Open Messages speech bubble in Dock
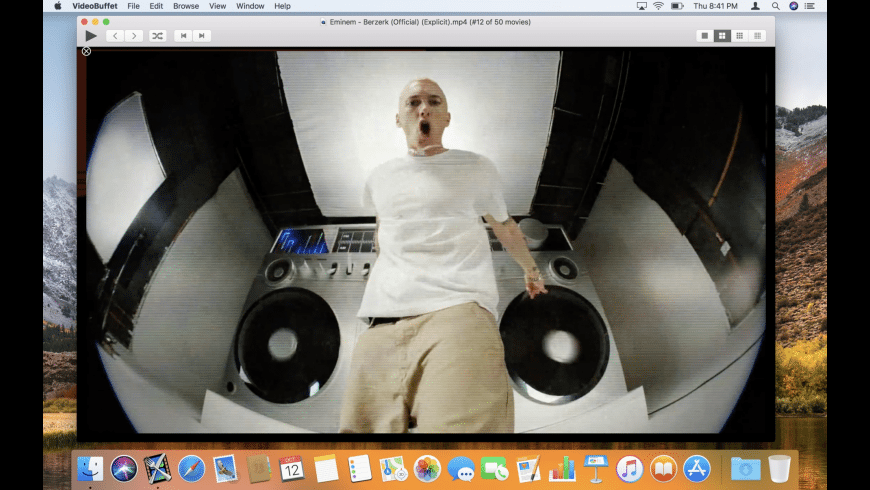 (461, 469)
